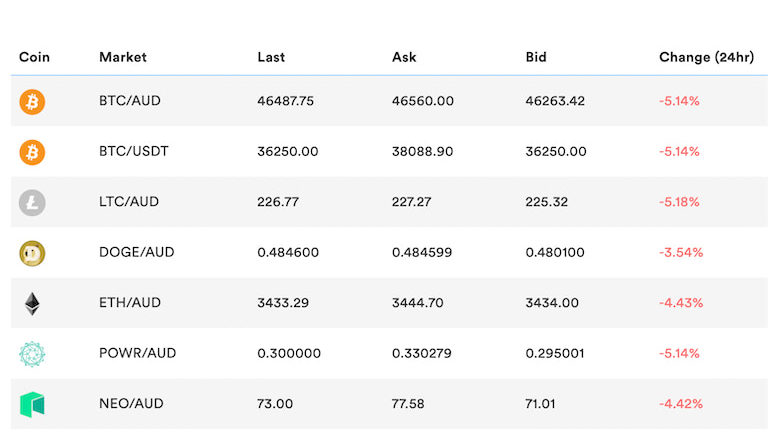This screenshot has height=432, width=768.
Task: Click the Bitcoin icon in BTC/AUD row
Action: pyautogui.click(x=32, y=101)
